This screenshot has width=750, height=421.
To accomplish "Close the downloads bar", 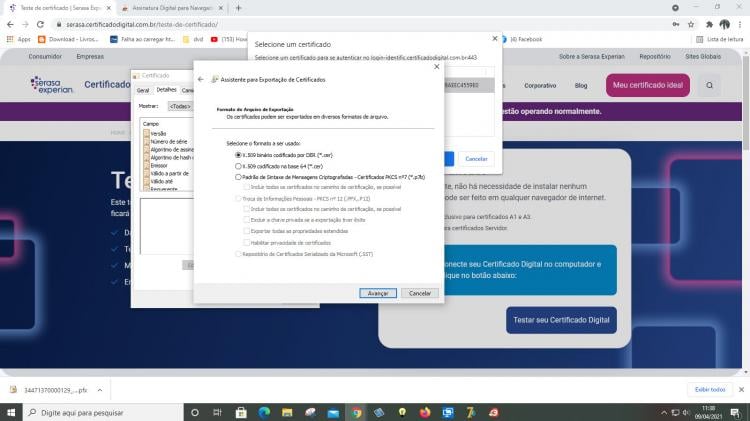I will click(x=741, y=390).
